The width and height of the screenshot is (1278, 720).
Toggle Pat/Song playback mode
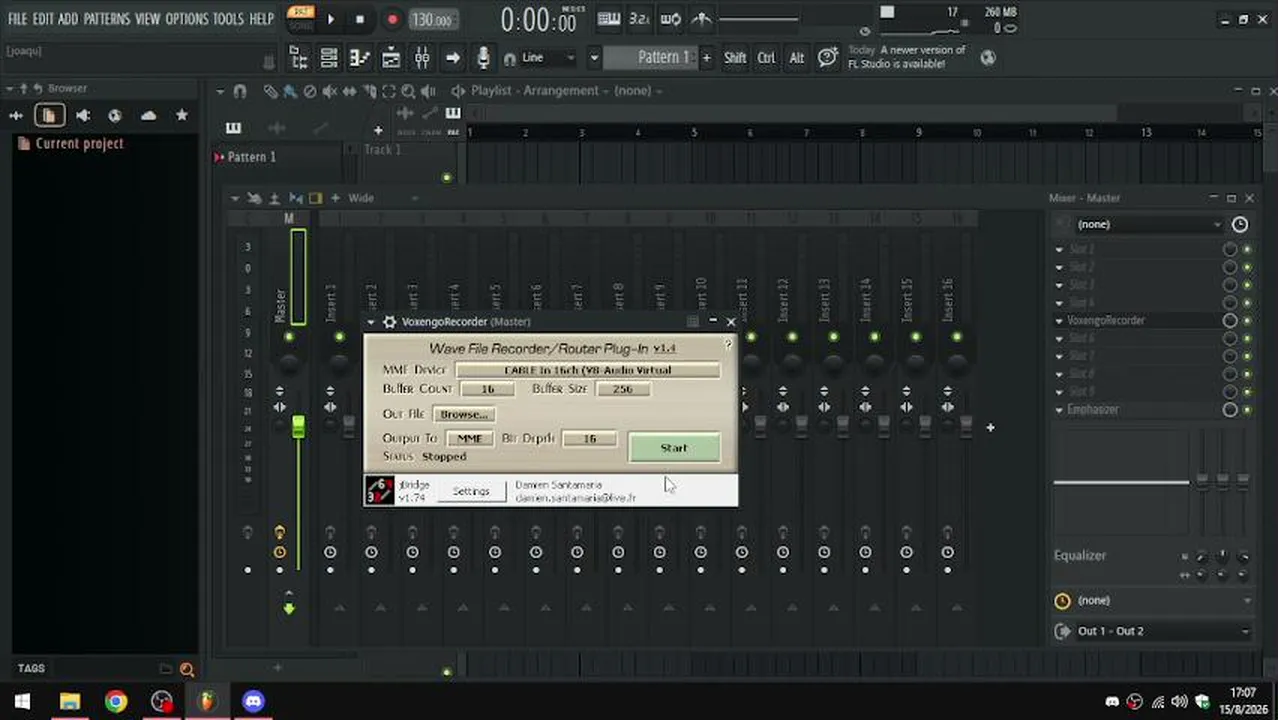300,19
